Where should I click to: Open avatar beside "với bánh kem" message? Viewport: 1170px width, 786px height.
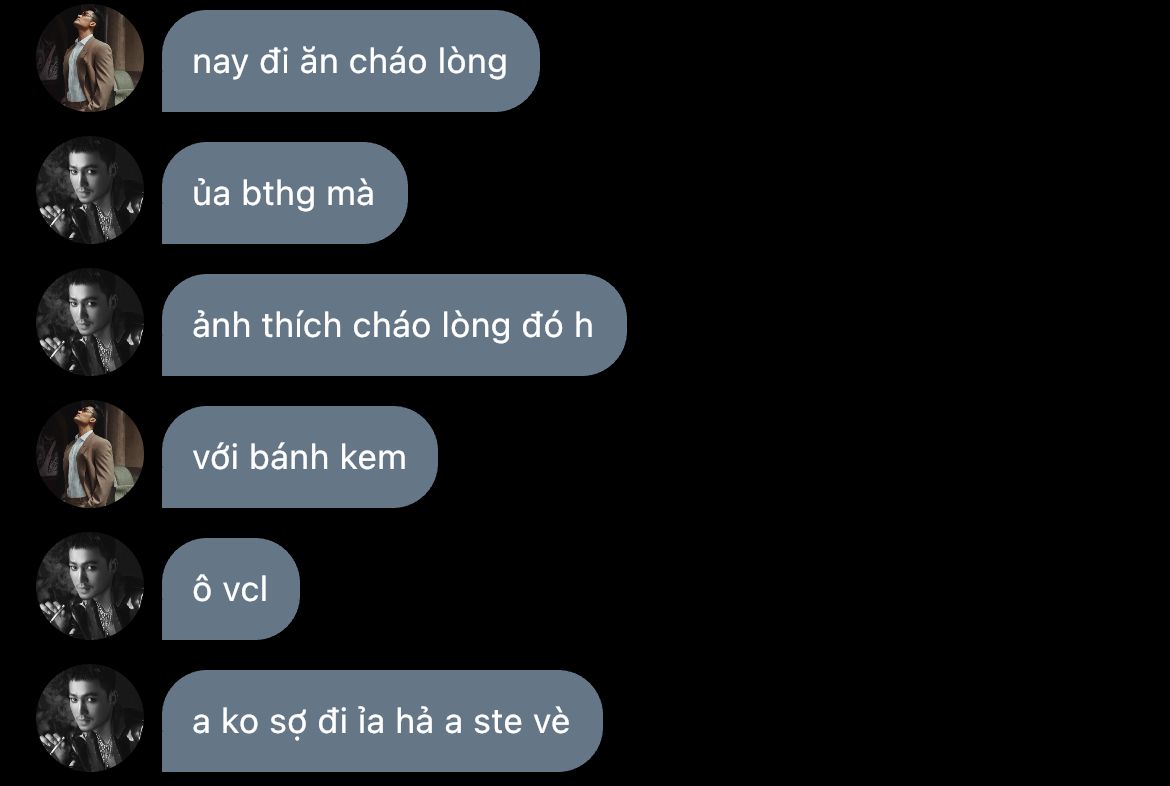click(x=90, y=455)
